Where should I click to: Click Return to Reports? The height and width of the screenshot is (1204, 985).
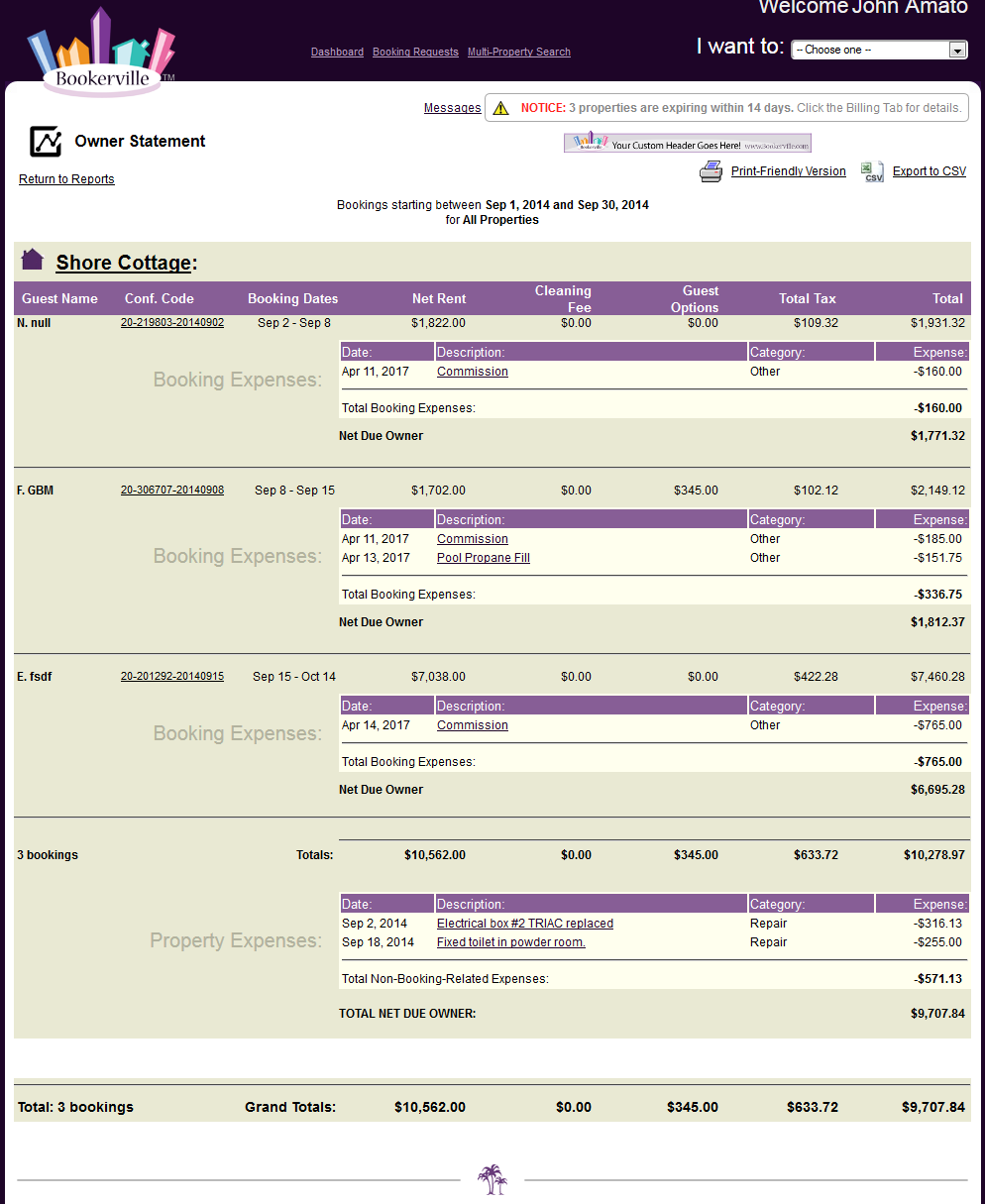click(66, 179)
